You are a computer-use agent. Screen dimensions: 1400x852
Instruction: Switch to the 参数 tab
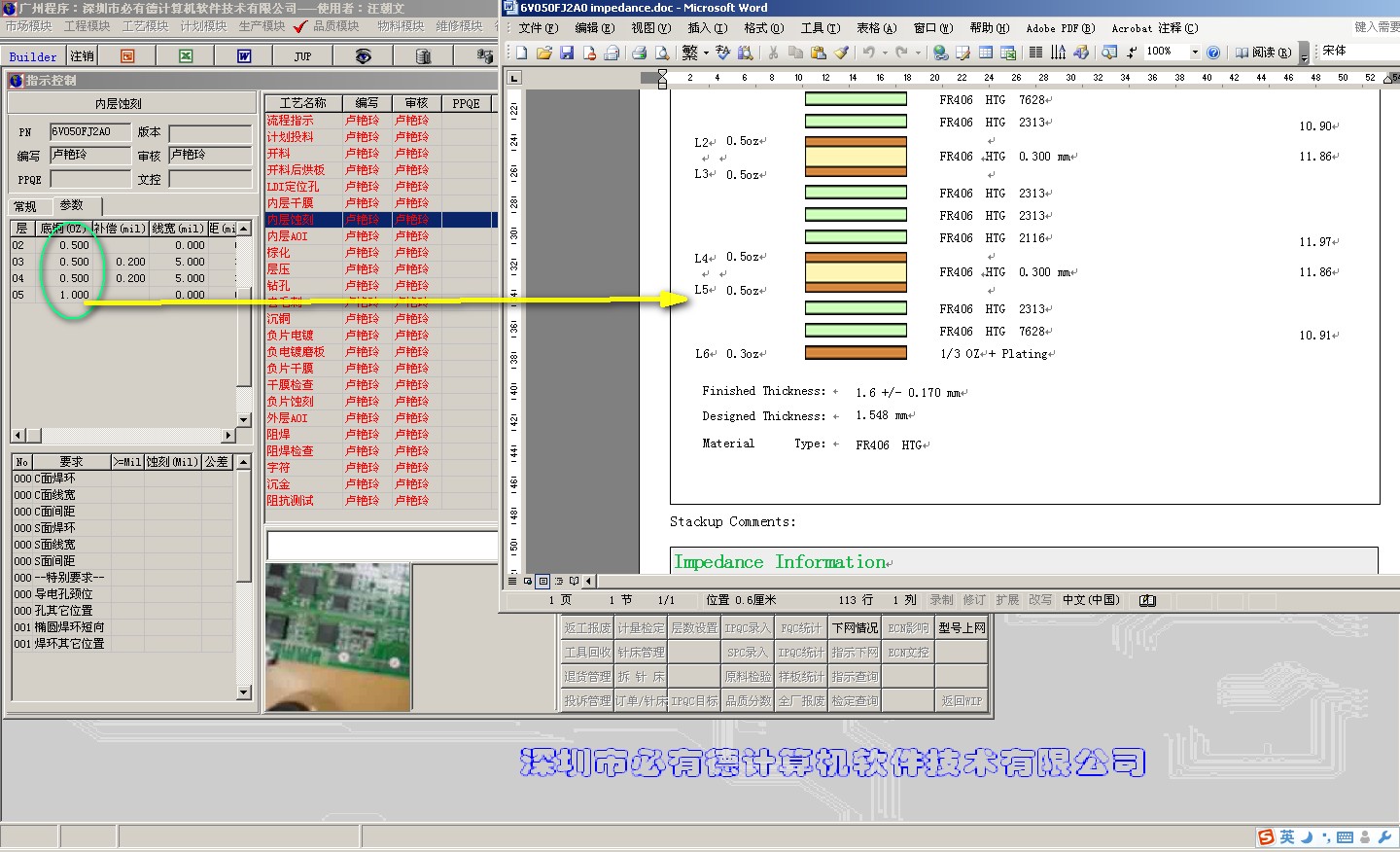coord(72,205)
